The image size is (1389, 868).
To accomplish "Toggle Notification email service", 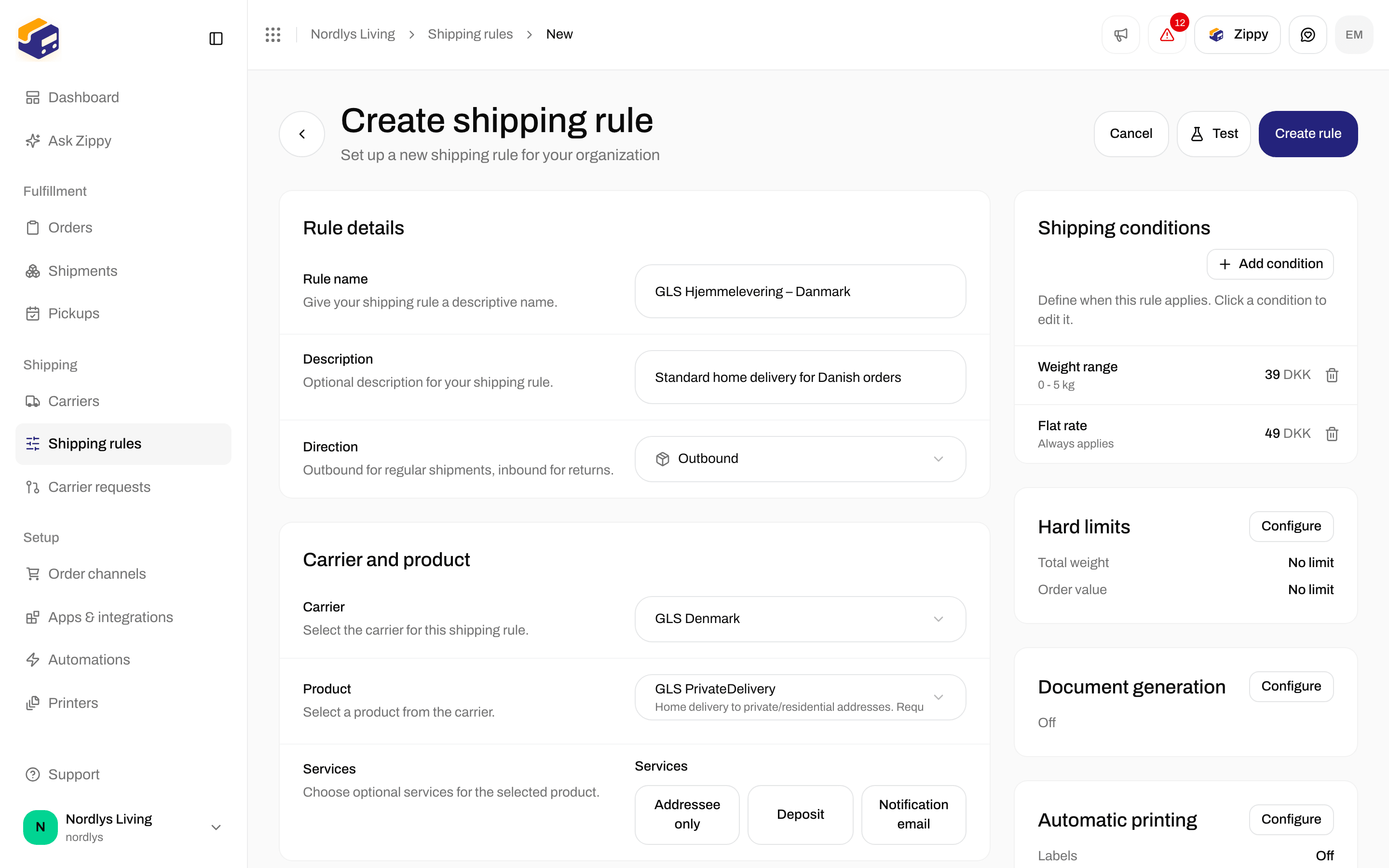I will pos(913,814).
